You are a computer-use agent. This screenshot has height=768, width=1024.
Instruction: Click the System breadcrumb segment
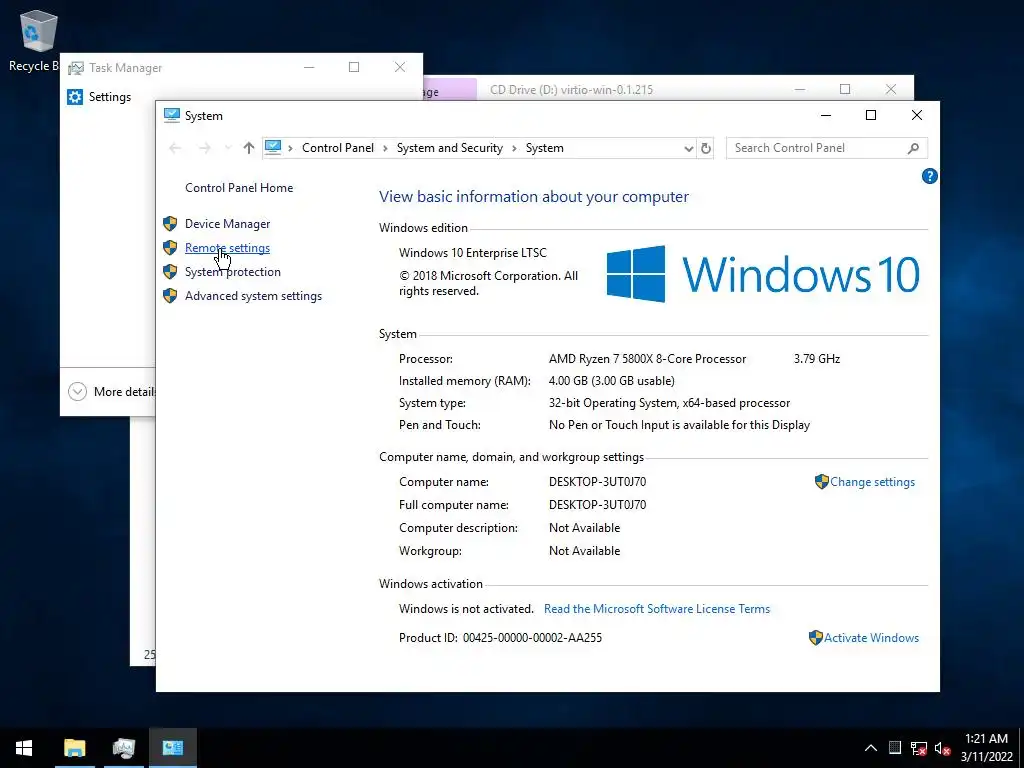pos(545,148)
